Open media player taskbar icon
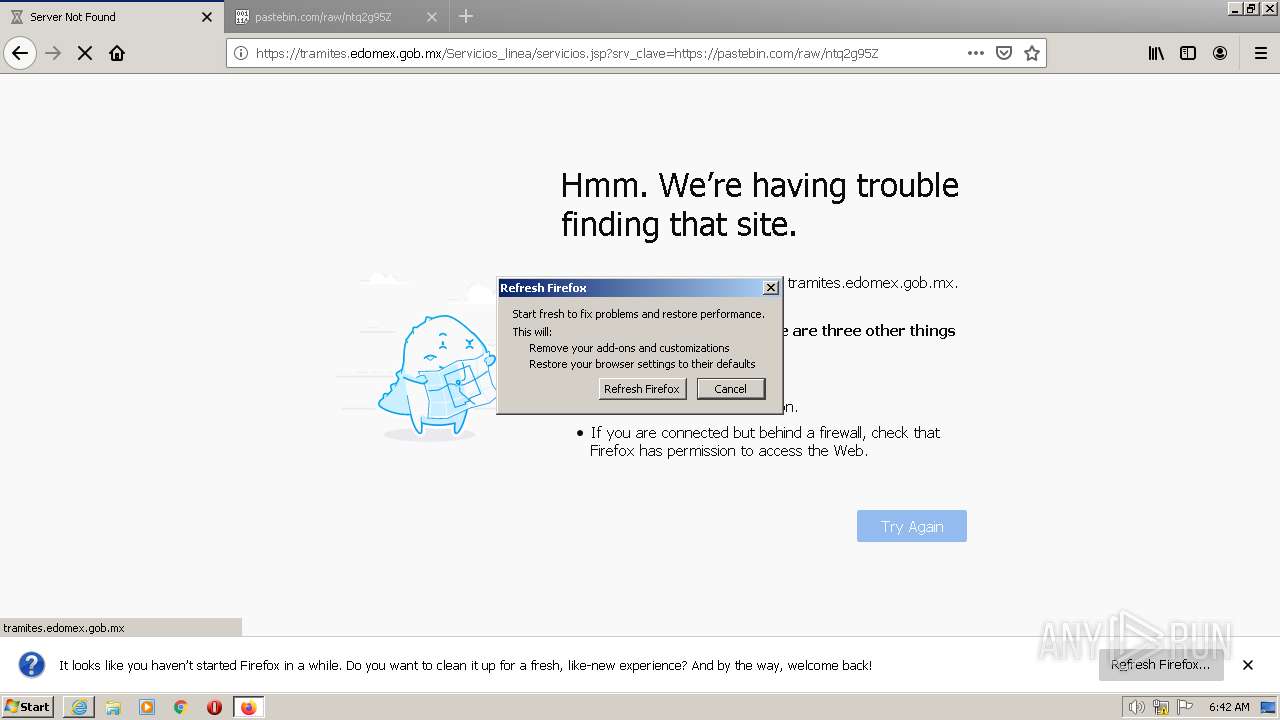The width and height of the screenshot is (1280, 720). (147, 707)
